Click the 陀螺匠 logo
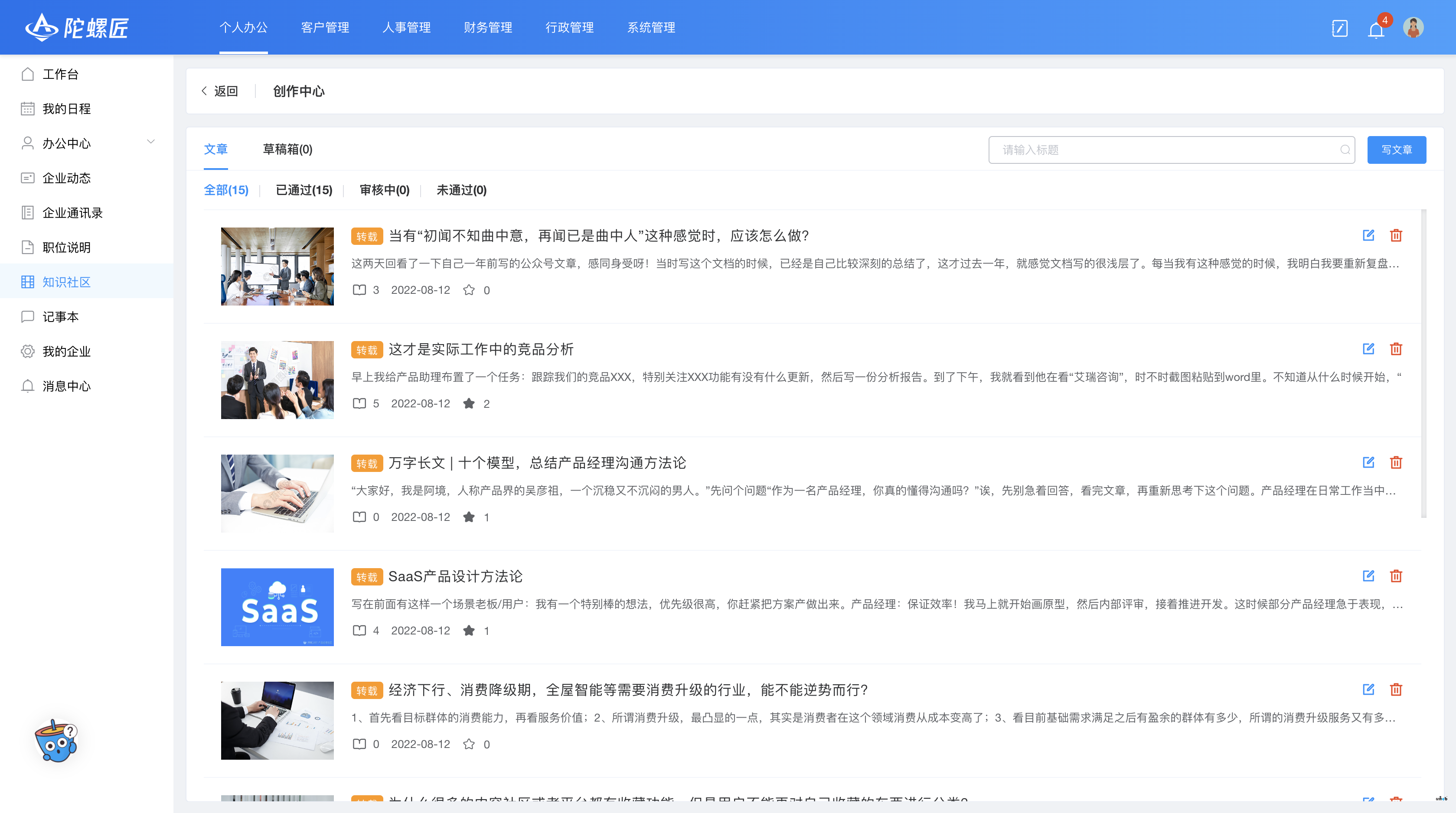Image resolution: width=1456 pixels, height=813 pixels. (x=77, y=27)
